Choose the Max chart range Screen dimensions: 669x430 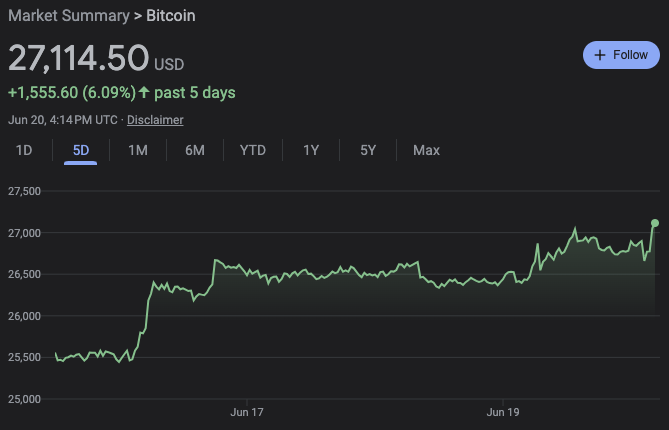click(x=426, y=150)
